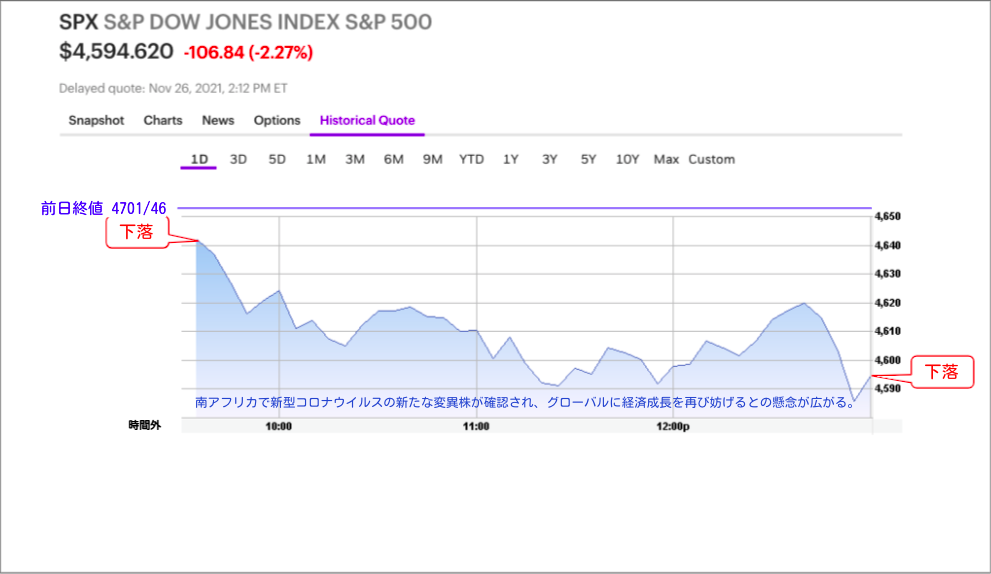Set chart range to 1Y
The image size is (991, 574).
click(x=511, y=159)
